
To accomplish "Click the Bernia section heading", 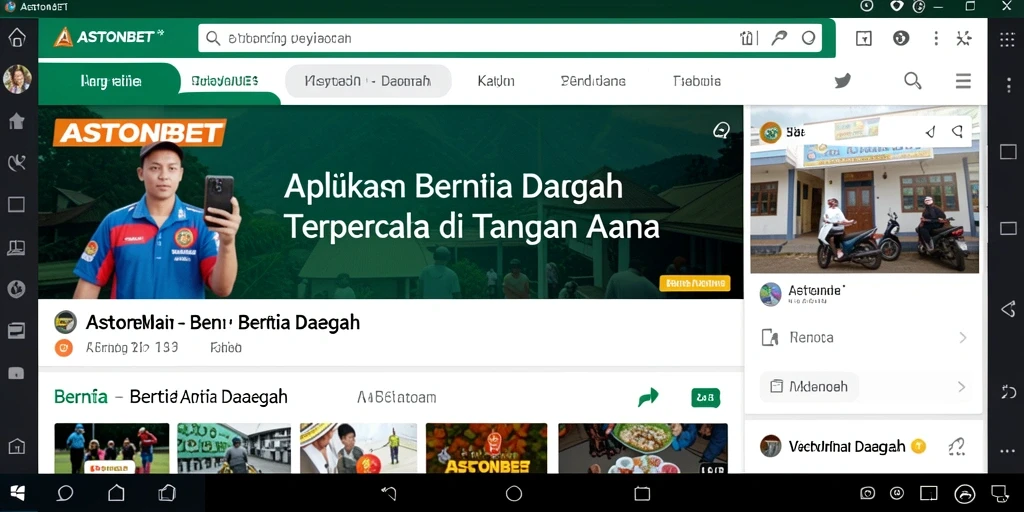I will [170, 397].
